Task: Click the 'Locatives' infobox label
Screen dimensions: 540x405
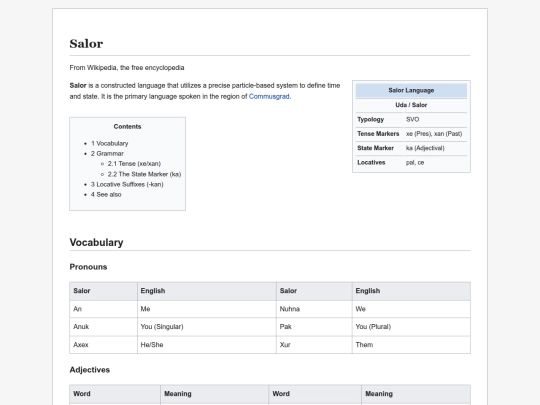Action: coord(371,163)
